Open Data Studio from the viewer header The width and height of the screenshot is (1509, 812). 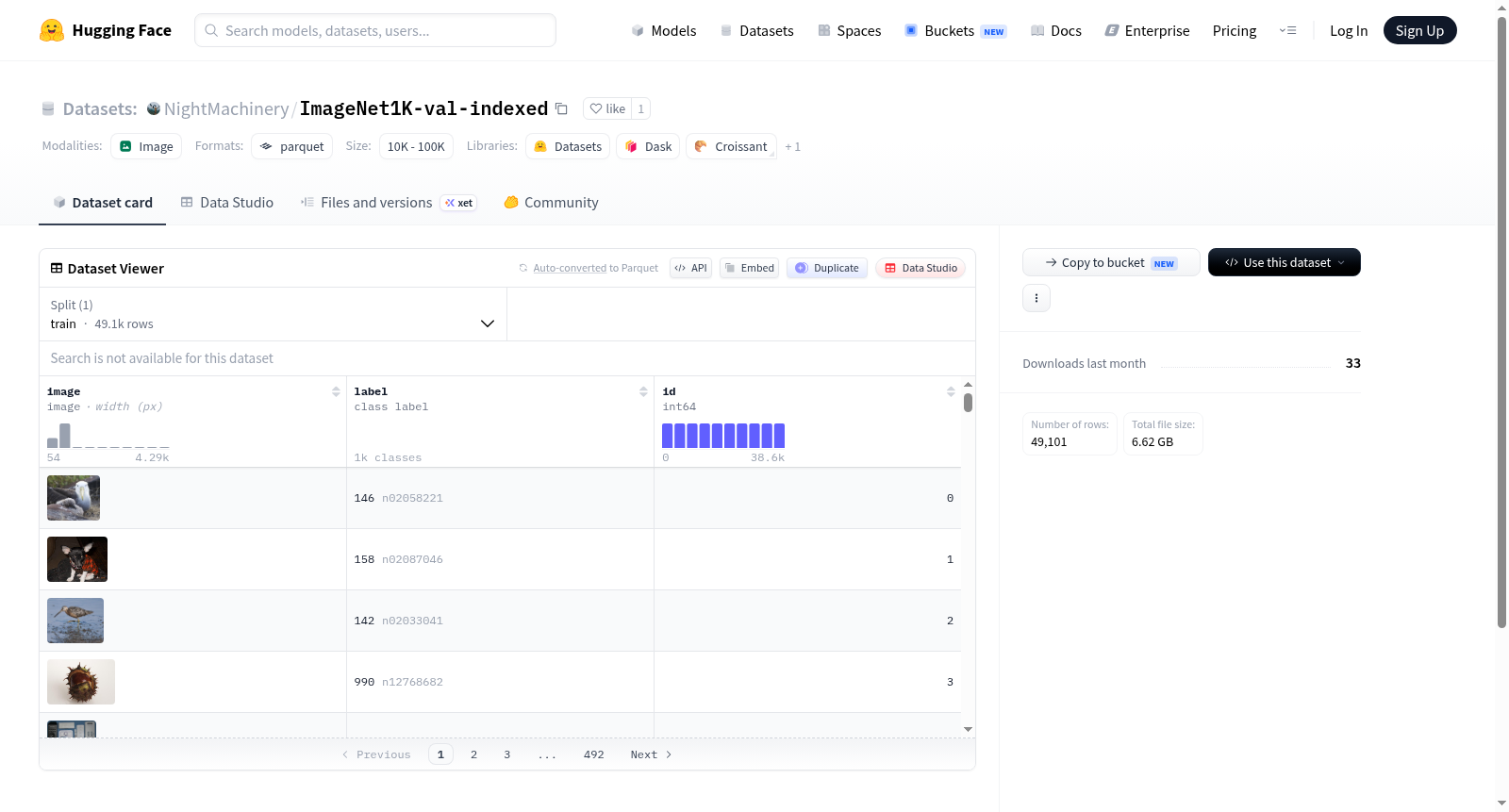(x=920, y=268)
